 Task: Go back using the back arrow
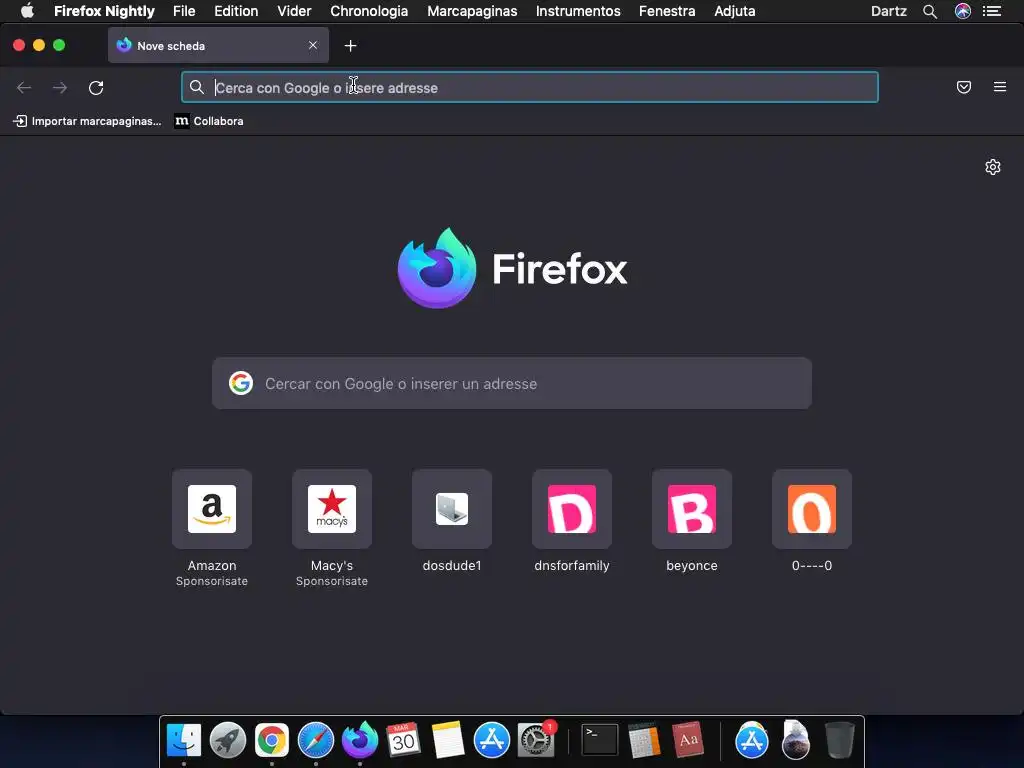tap(24, 88)
